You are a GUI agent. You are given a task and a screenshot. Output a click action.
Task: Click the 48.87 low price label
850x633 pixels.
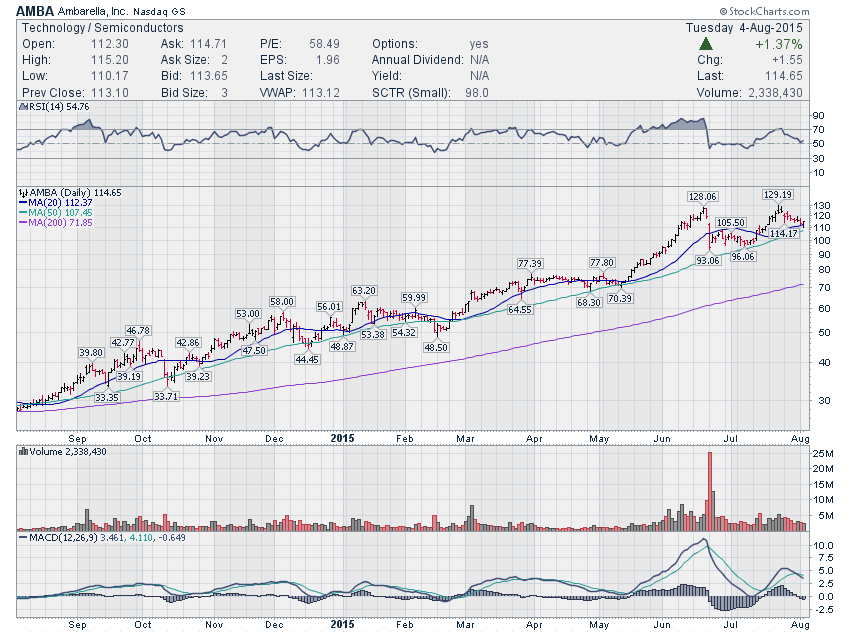point(342,346)
